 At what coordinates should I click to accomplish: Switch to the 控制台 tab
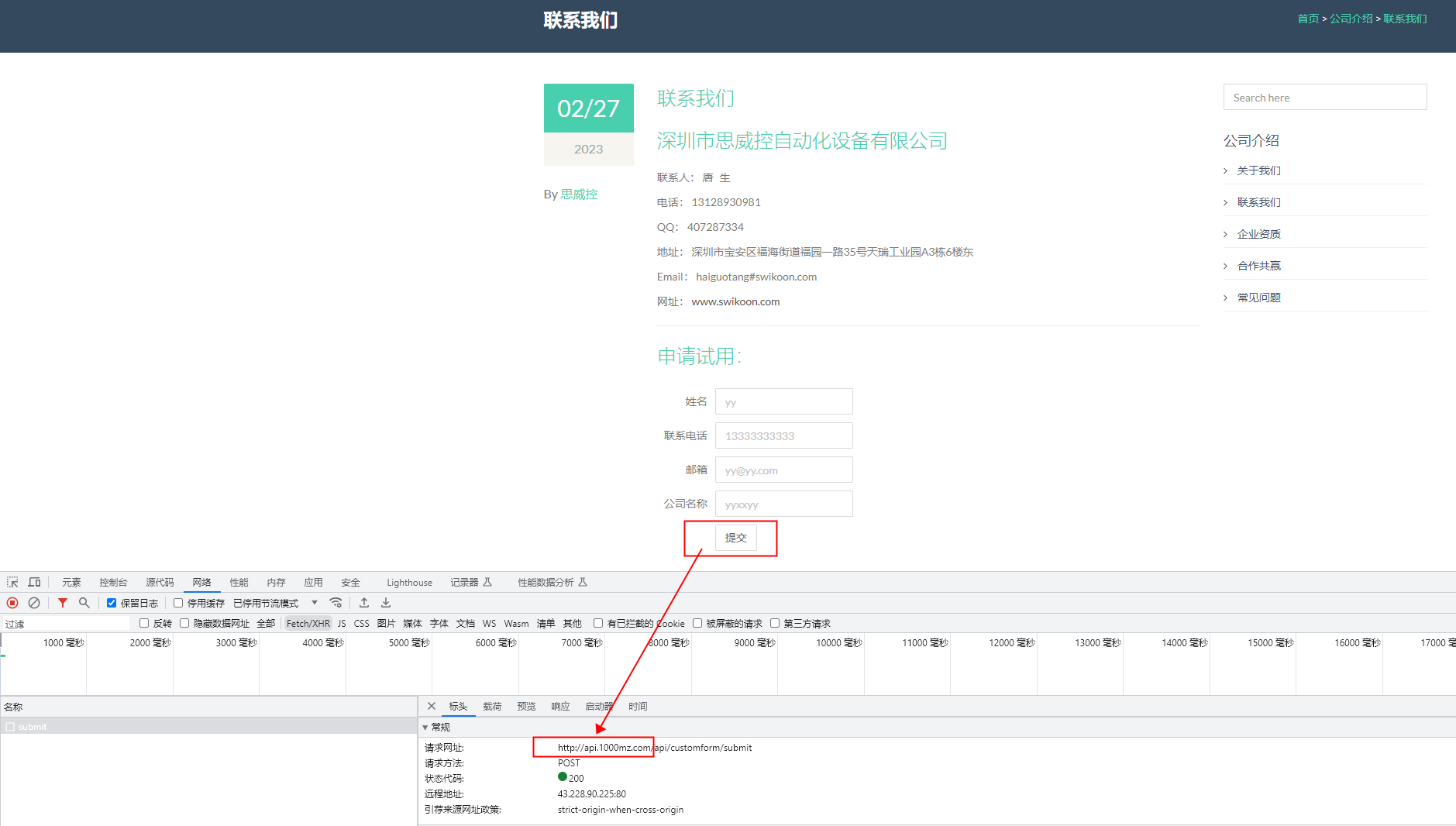[x=113, y=583]
